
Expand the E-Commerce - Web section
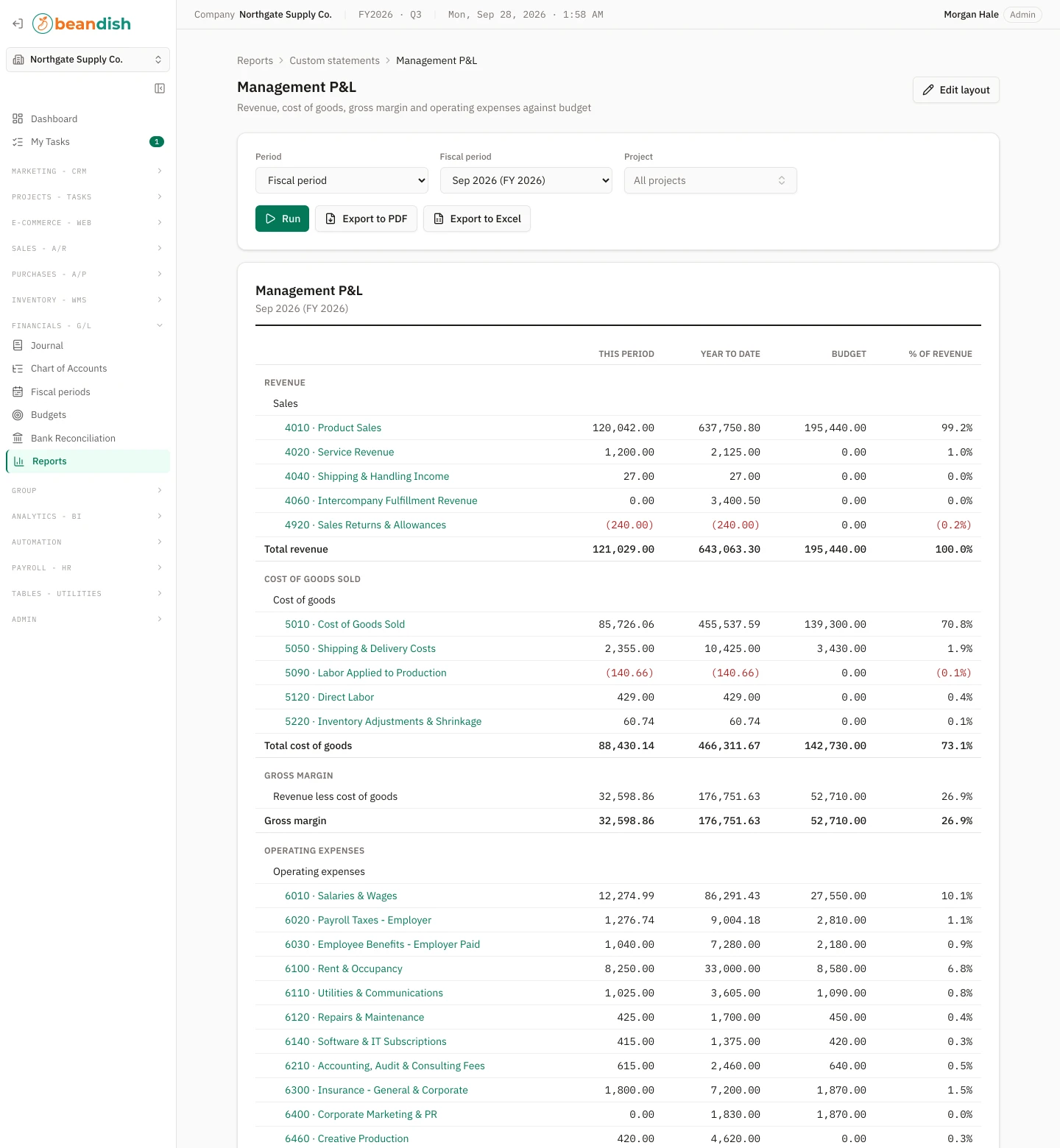coord(88,223)
